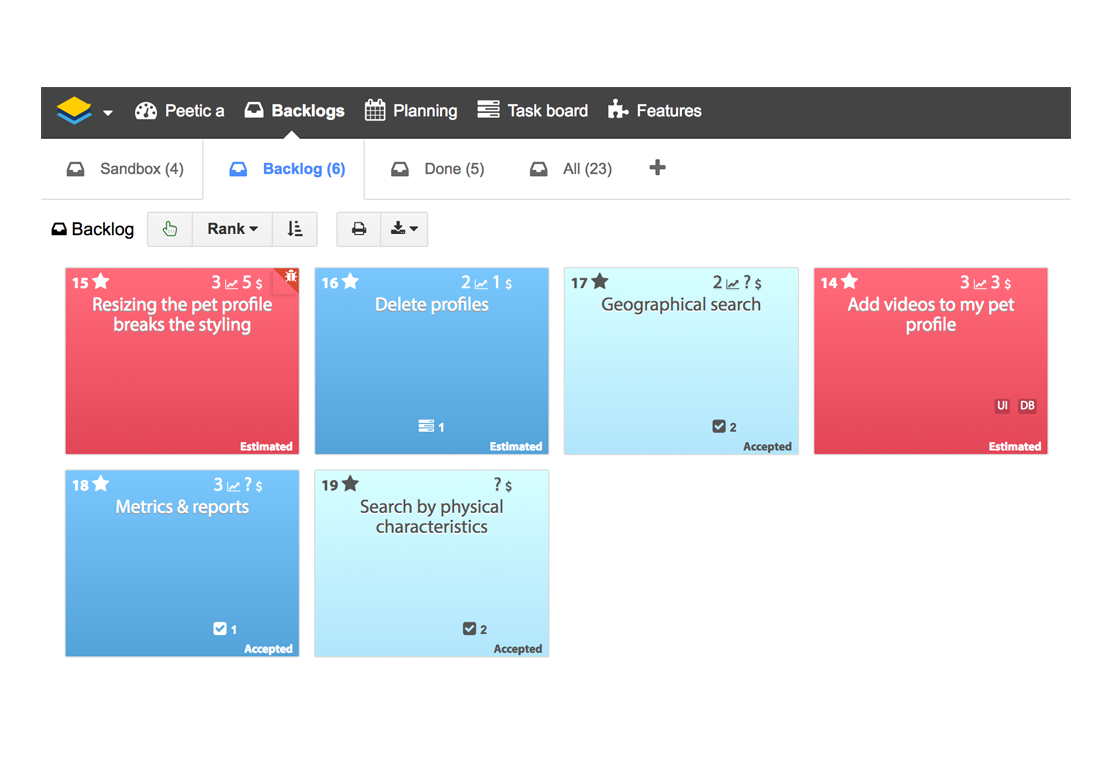This screenshot has width=1110, height=760.
Task: Open the Rank sort dropdown
Action: (232, 229)
